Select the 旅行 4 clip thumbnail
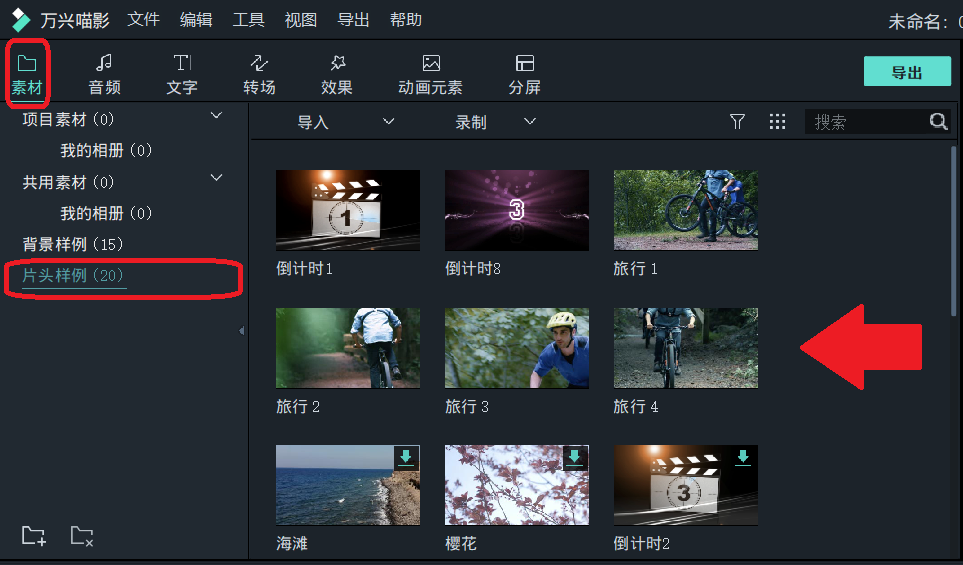963x565 pixels. coord(685,348)
